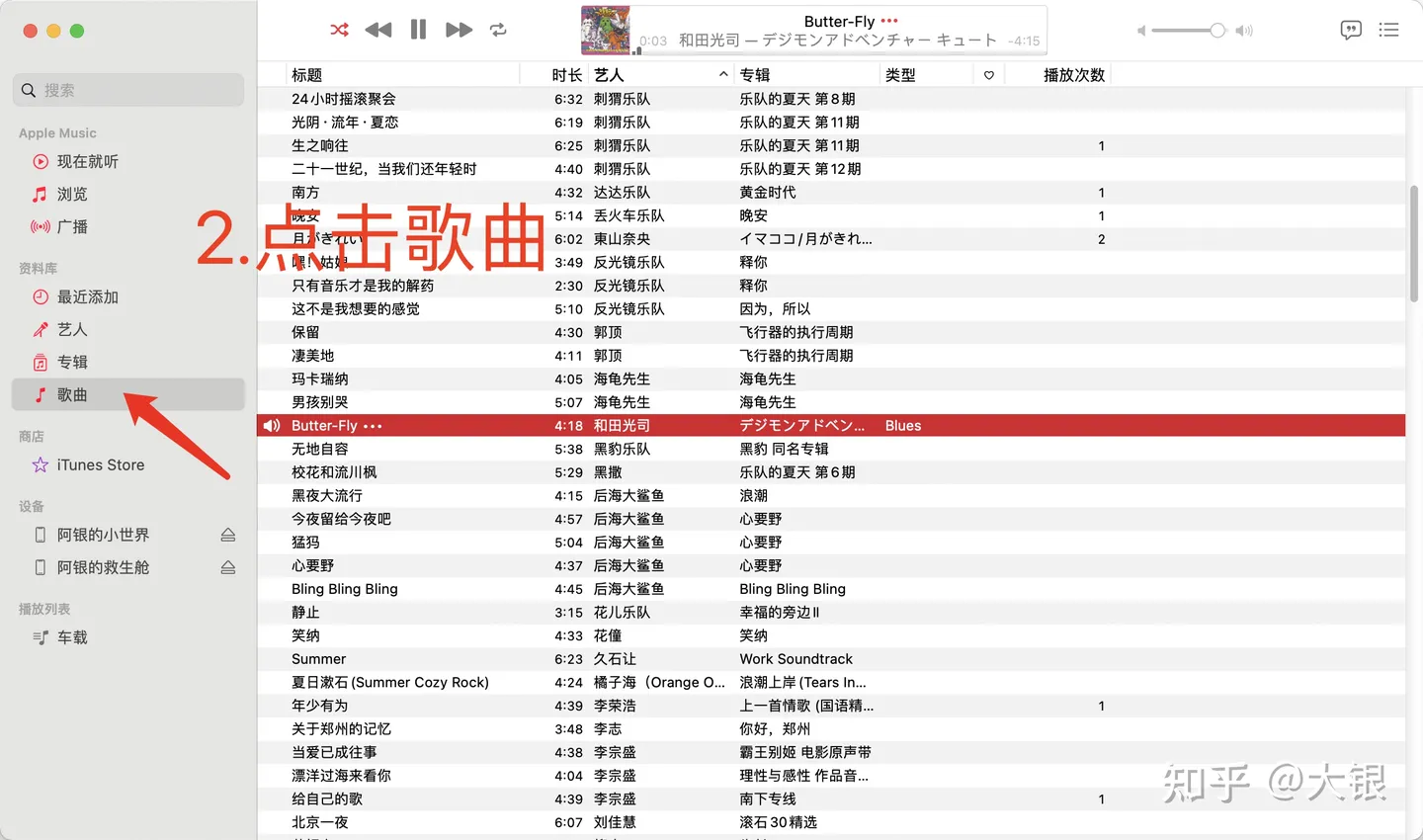
Task: Toggle shuffle playback
Action: click(339, 30)
